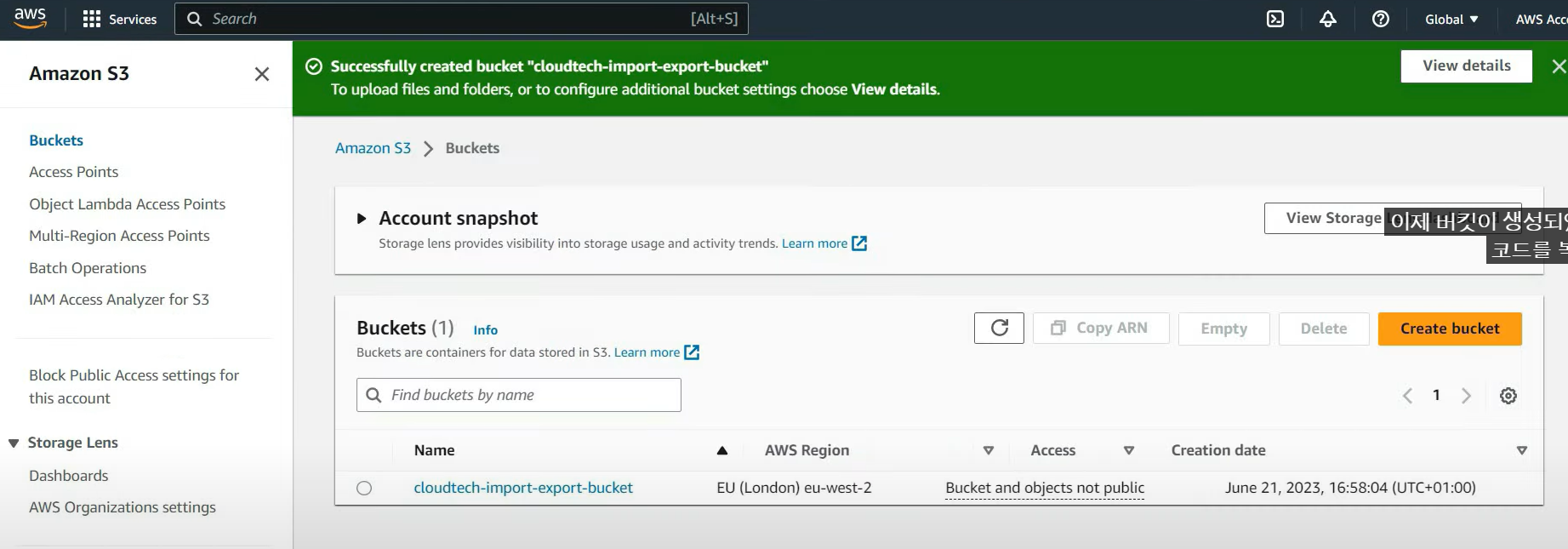This screenshot has height=549, width=1568.
Task: Click the Empty bucket button
Action: [1223, 329]
